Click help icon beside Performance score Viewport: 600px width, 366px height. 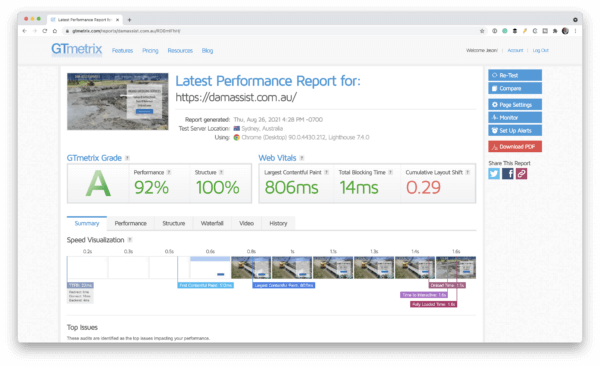[169, 173]
